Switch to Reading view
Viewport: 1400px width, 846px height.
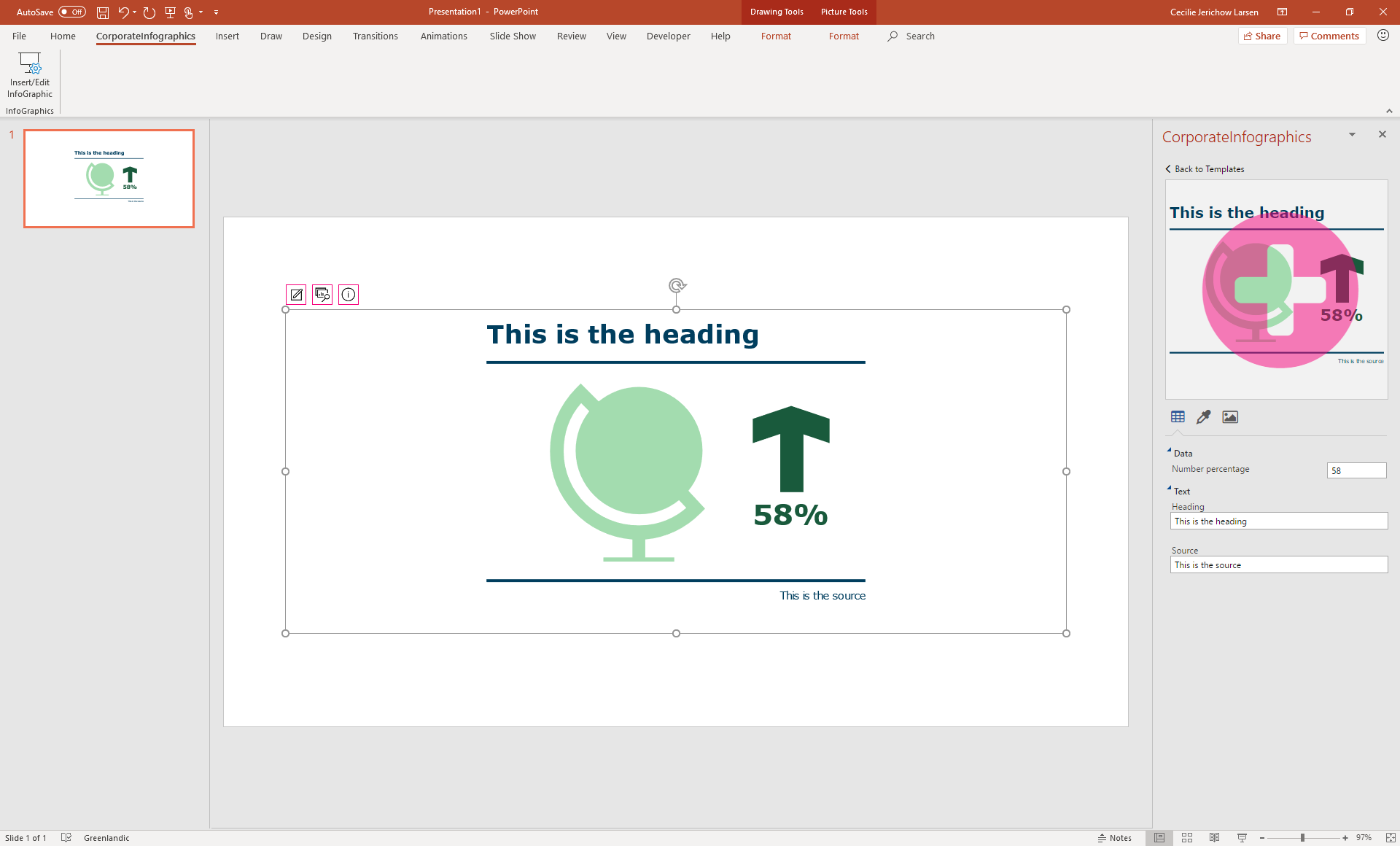1214,838
